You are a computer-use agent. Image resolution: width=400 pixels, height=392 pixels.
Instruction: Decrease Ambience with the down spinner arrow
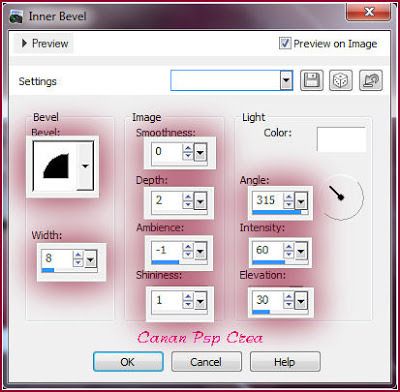(188, 255)
